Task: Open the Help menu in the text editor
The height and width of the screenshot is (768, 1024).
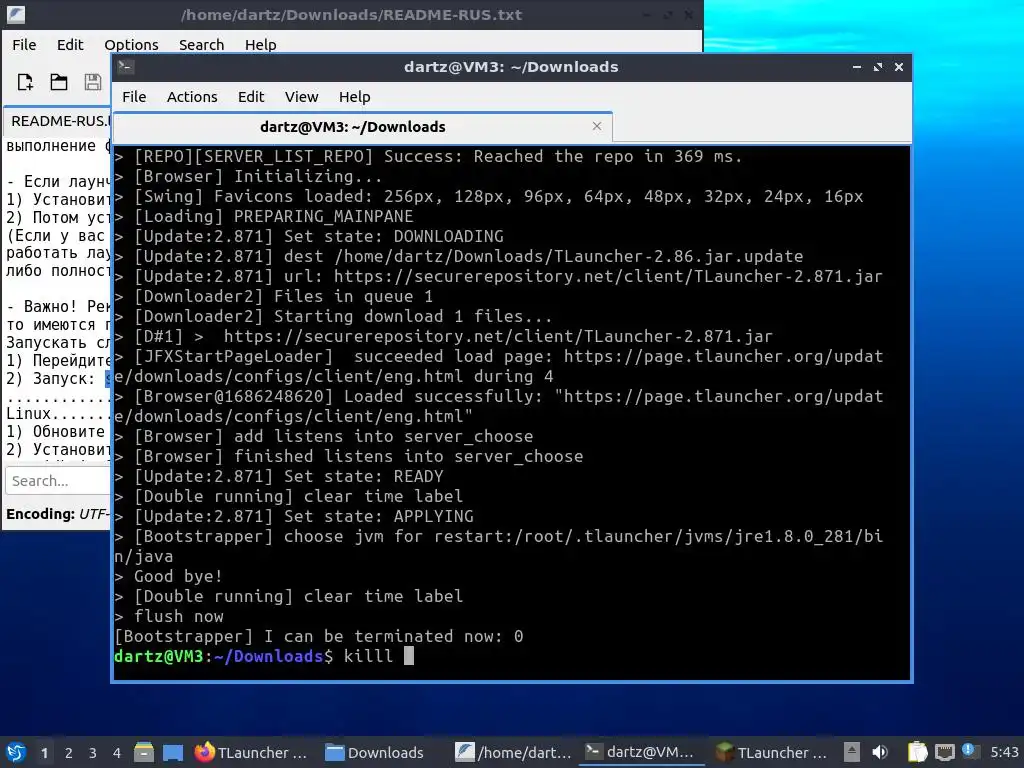Action: coord(261,44)
